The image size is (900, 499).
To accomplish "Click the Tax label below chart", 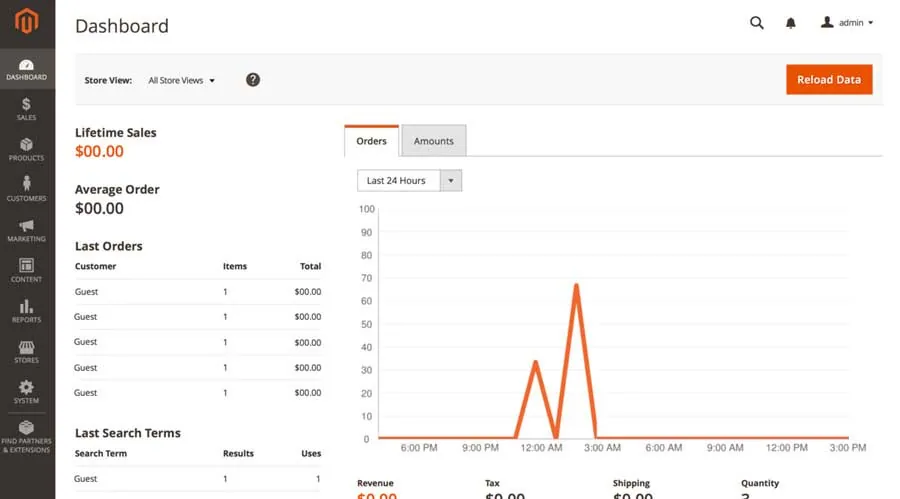I will click(x=492, y=483).
